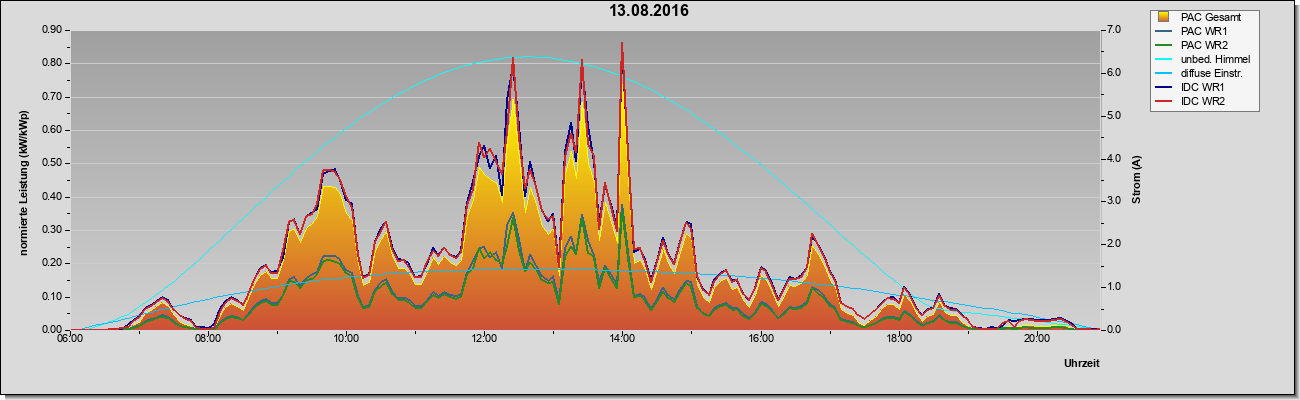The width and height of the screenshot is (1300, 400).
Task: Click the top of the cyan clear-sky curve
Action: pyautogui.click(x=528, y=57)
